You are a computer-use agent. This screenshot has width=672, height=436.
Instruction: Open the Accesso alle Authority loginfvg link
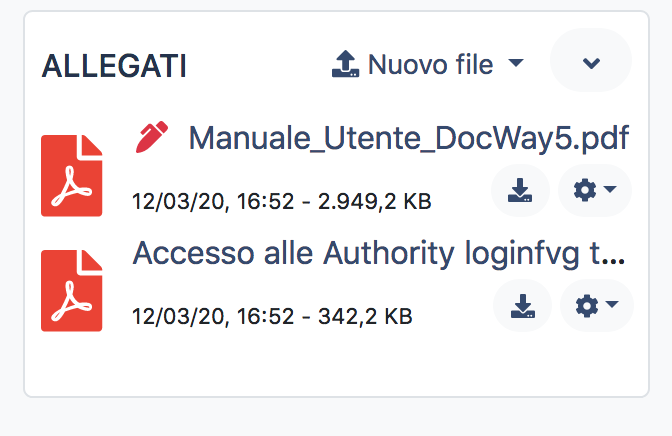coord(379,254)
